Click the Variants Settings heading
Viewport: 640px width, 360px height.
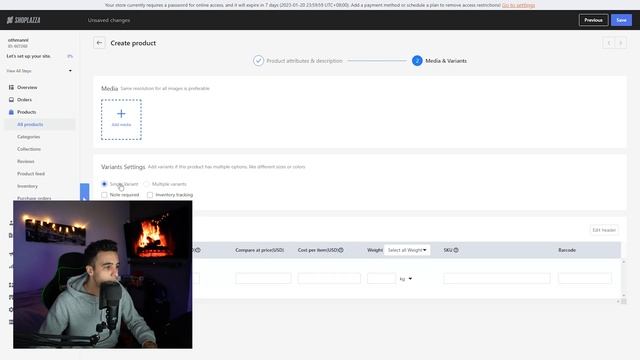123,167
